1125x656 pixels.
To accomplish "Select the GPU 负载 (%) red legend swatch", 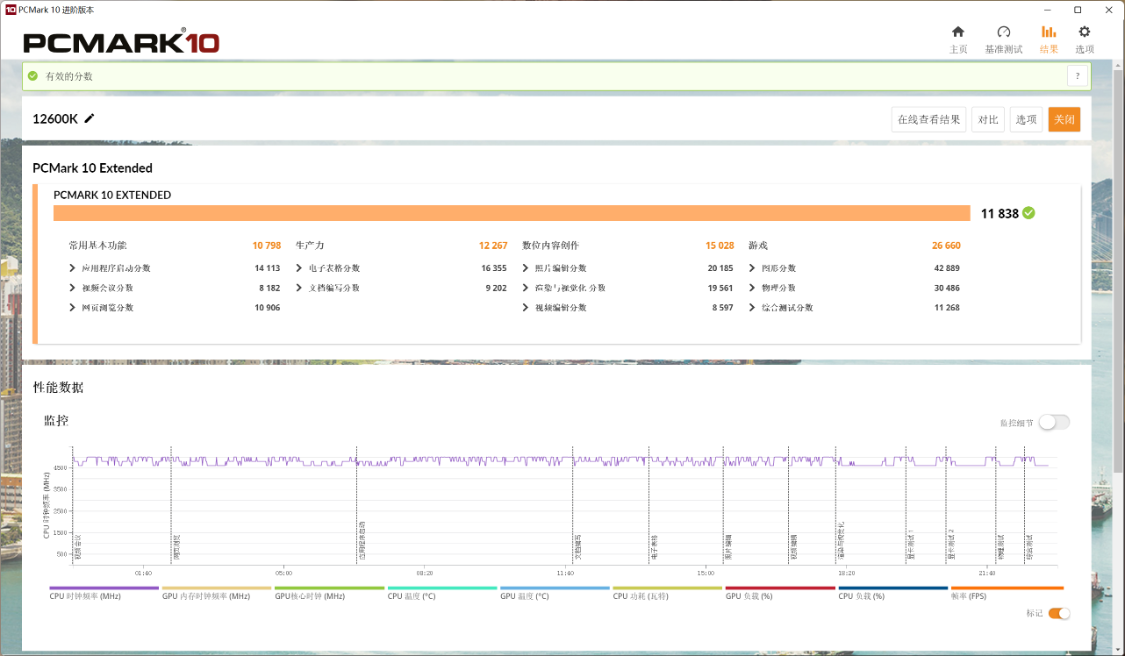I will [x=780, y=589].
